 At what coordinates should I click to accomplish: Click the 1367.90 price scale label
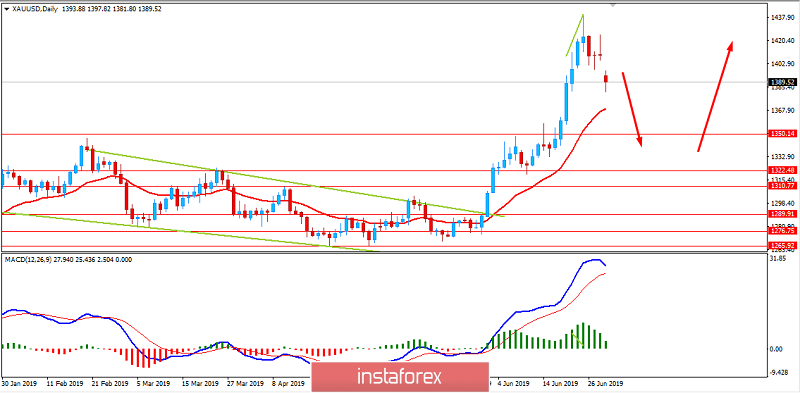pyautogui.click(x=784, y=110)
